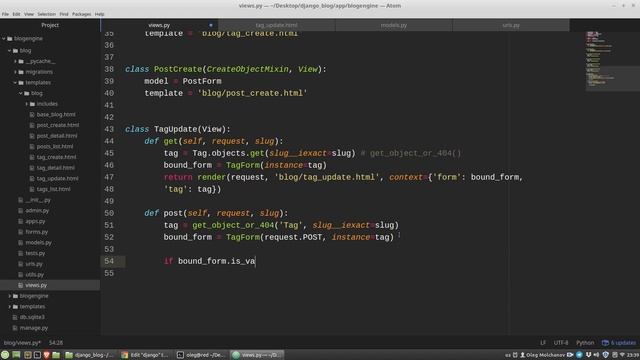The width and height of the screenshot is (640, 360).
Task: Switch to the urls.py tab
Action: click(x=511, y=25)
